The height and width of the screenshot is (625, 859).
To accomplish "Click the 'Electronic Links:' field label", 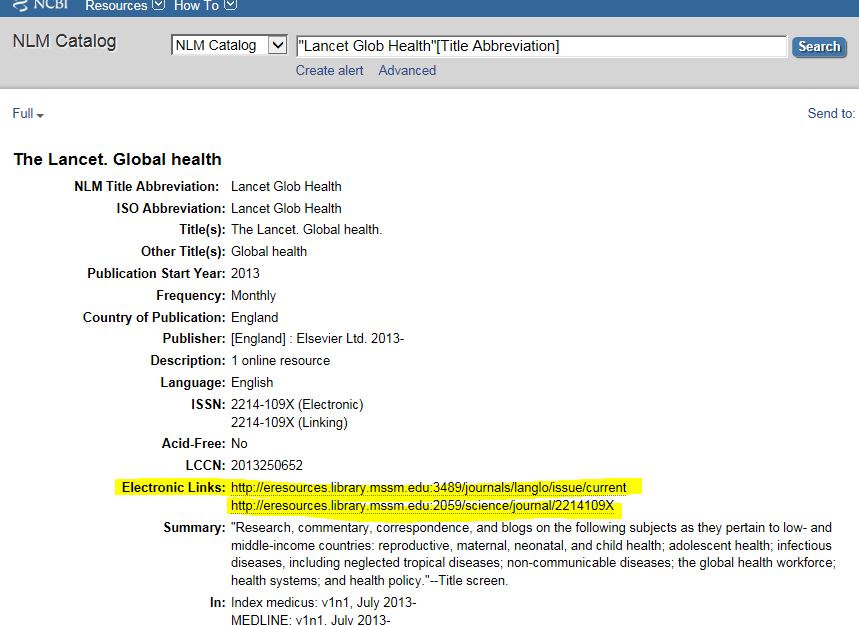I will pyautogui.click(x=173, y=488).
